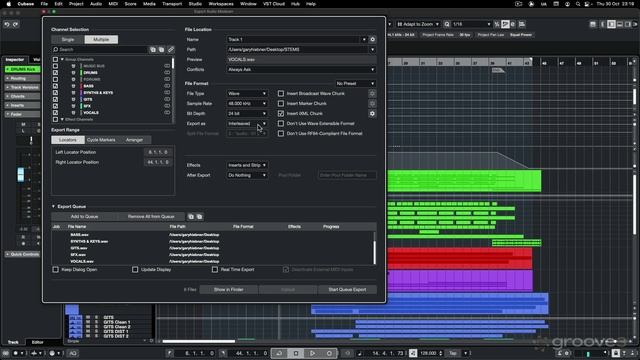
Task: Enable Don't Use Wave Extensible Format
Action: tap(281, 123)
